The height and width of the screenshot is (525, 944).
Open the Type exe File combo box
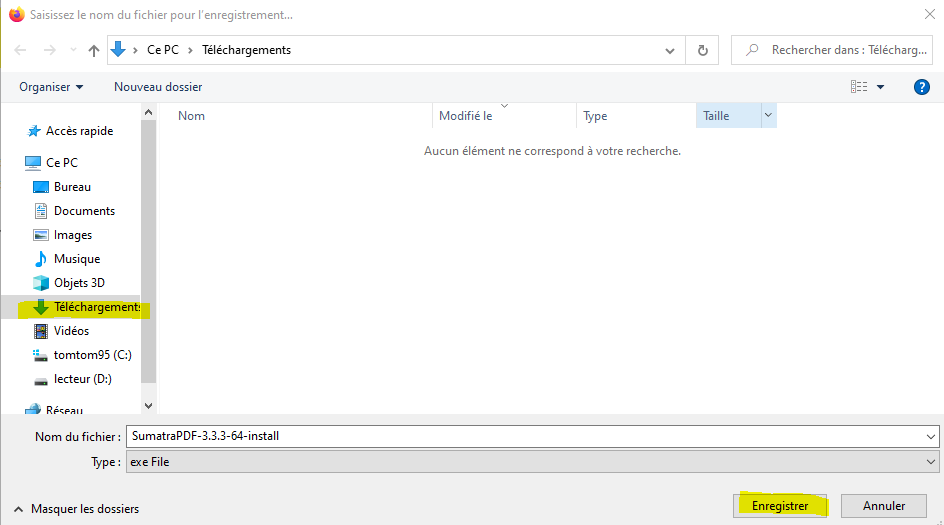pos(532,462)
